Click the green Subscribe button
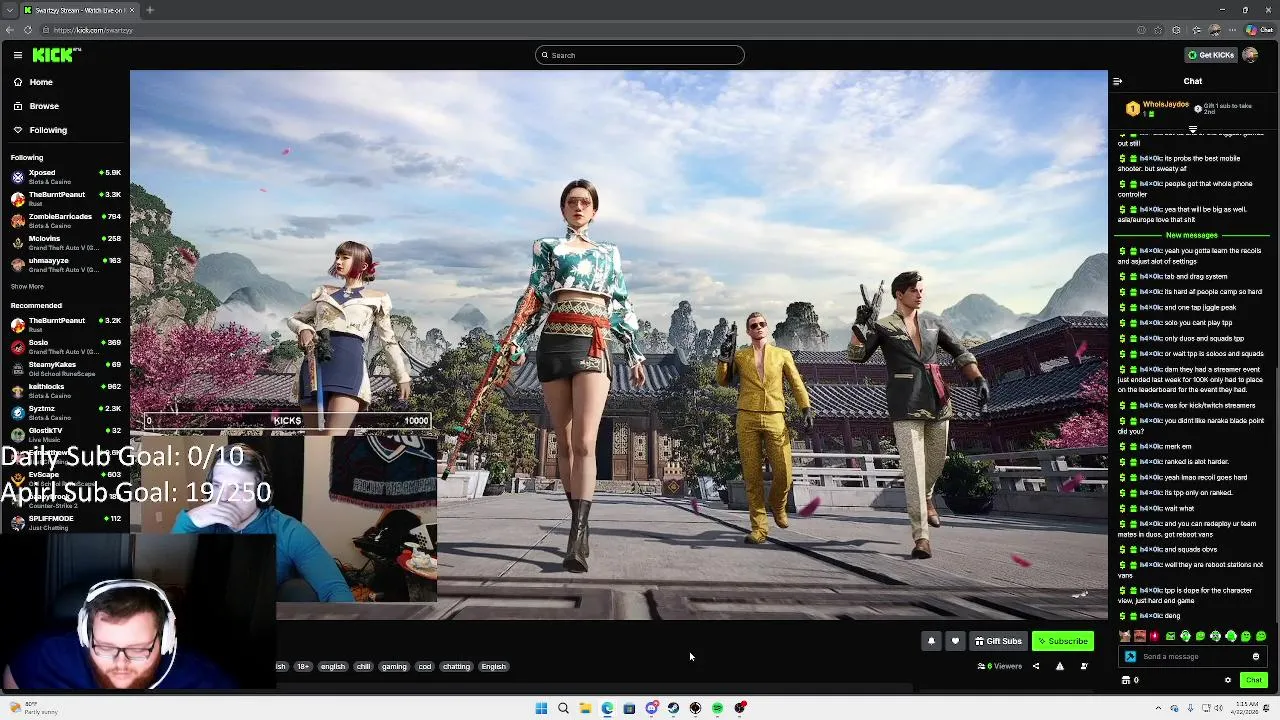This screenshot has height=720, width=1280. [x=1063, y=641]
